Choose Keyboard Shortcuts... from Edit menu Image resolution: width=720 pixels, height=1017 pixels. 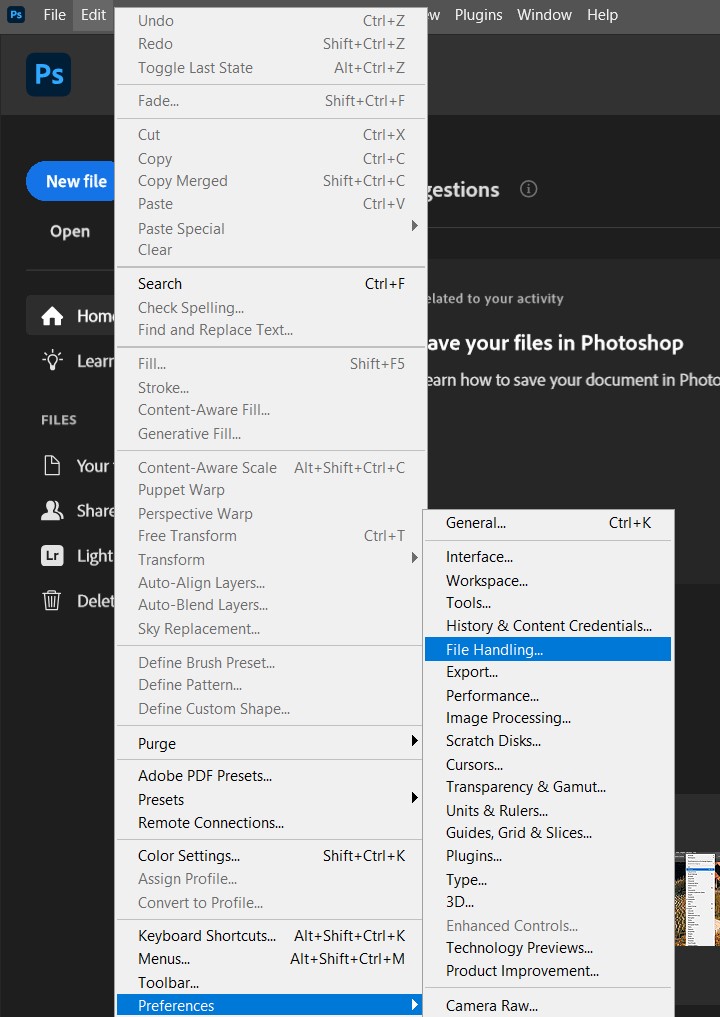pos(207,936)
